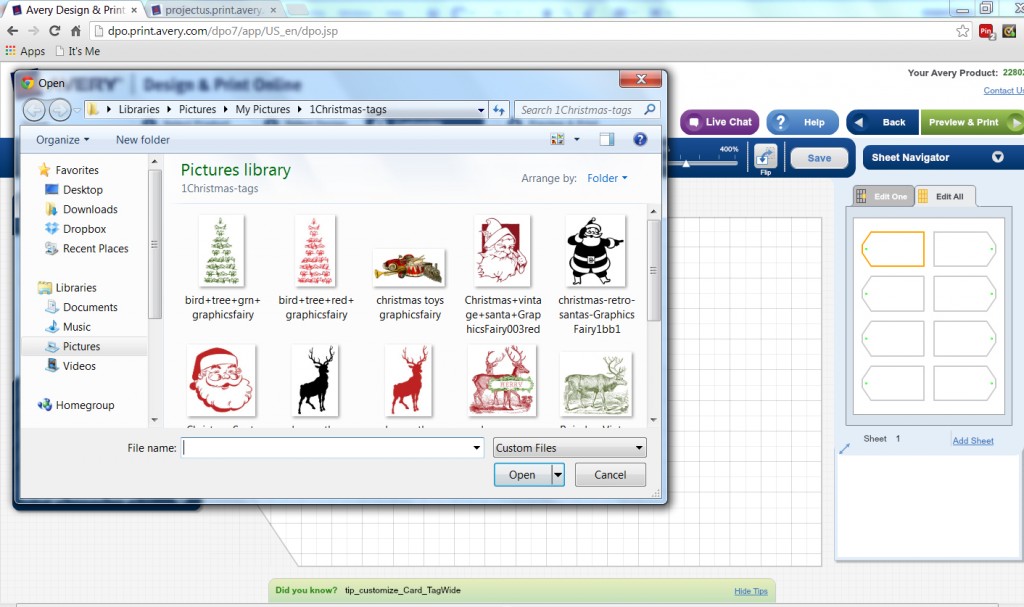Collapse the Sheet Navigator panel
This screenshot has width=1024, height=607.
click(997, 157)
